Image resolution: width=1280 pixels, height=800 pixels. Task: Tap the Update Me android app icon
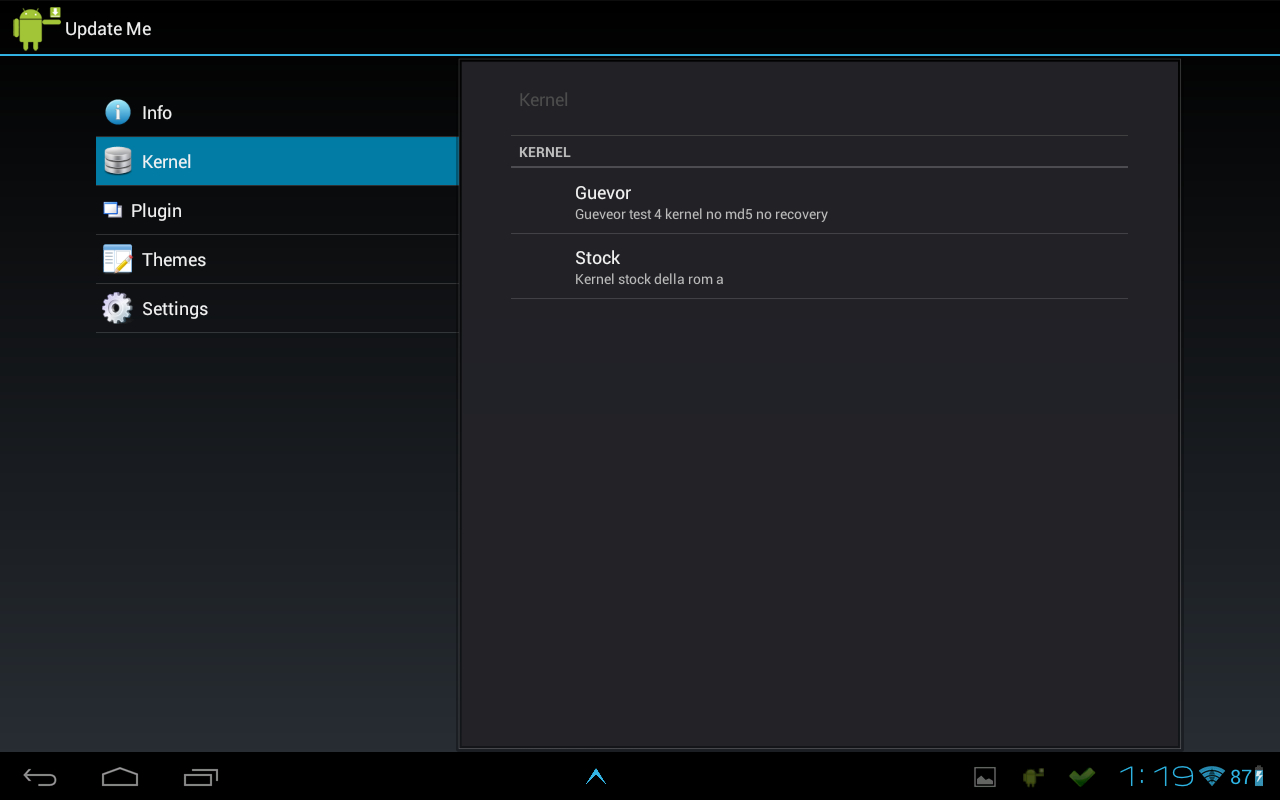(x=36, y=28)
